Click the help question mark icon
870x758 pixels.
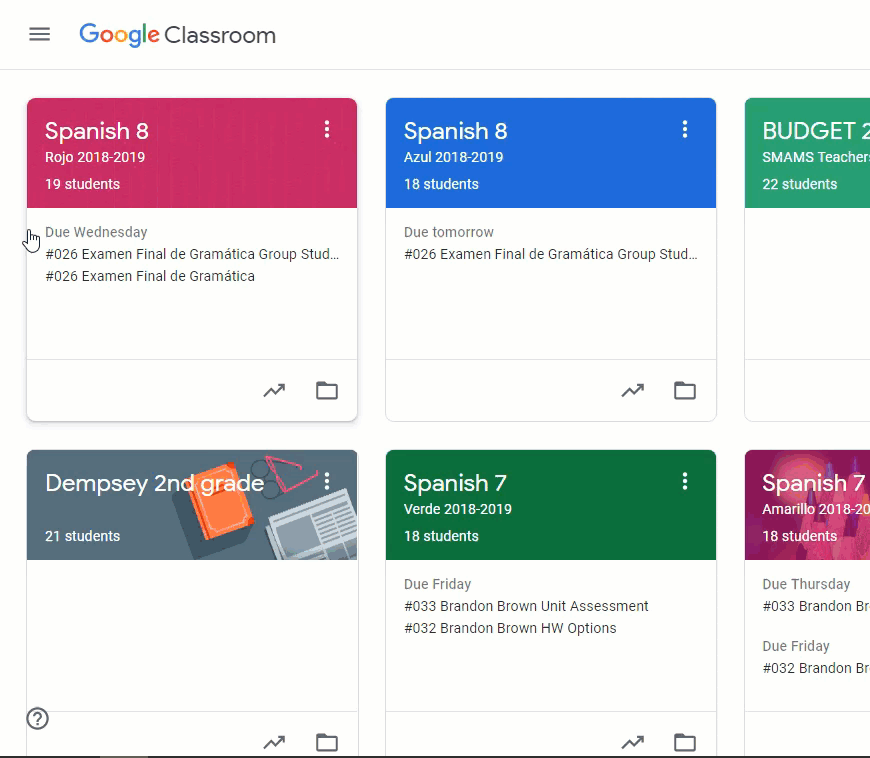click(x=38, y=719)
